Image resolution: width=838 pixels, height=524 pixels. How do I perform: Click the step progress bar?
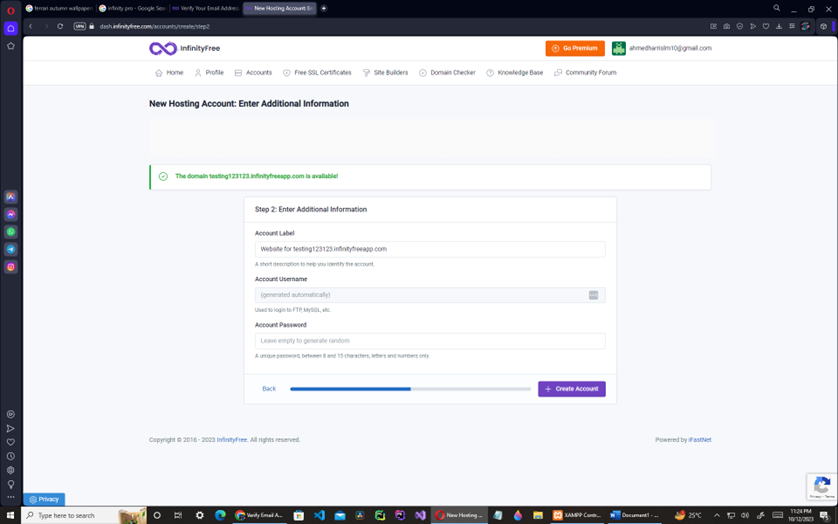pos(410,389)
